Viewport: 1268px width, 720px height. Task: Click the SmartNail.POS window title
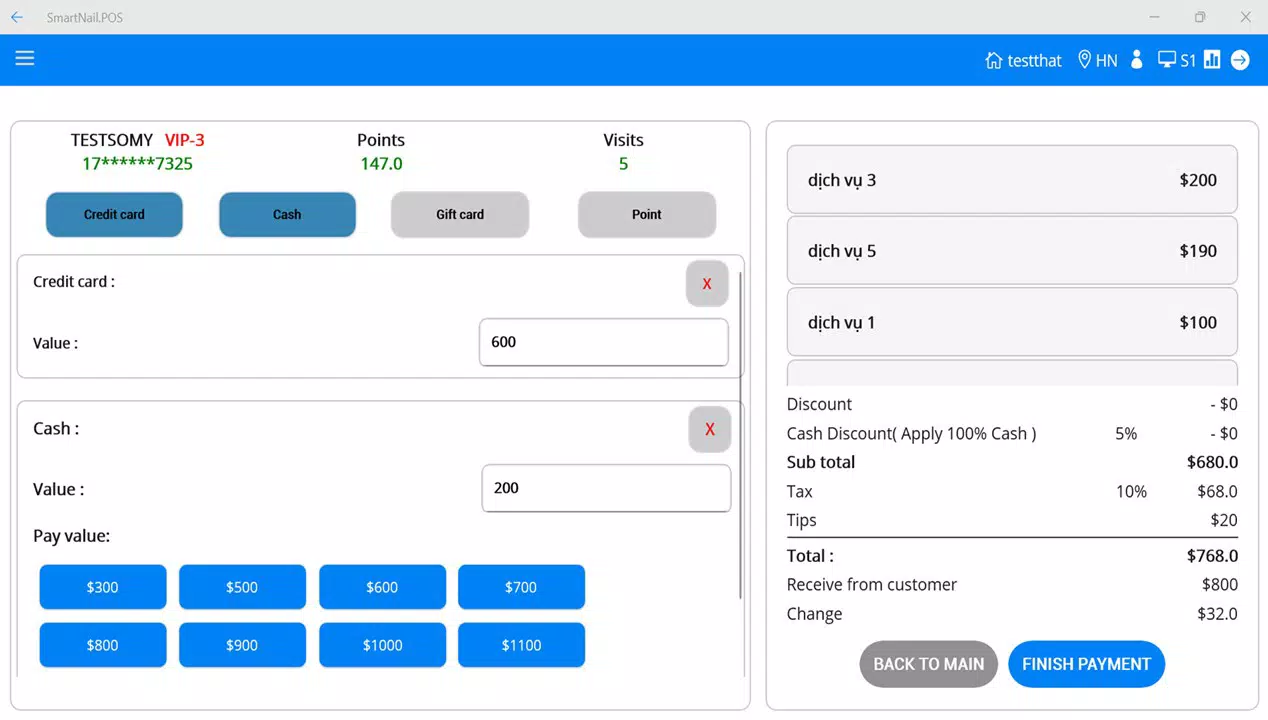point(85,18)
